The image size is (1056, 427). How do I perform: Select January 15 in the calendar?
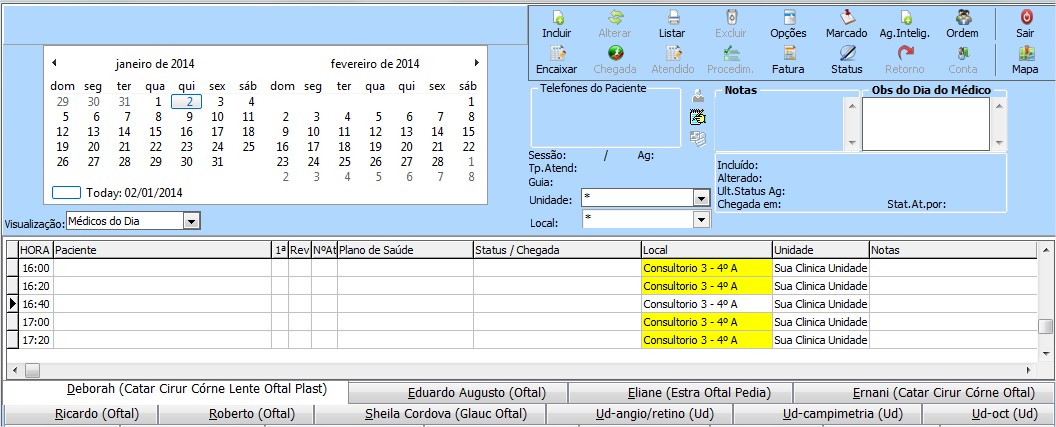[x=155, y=131]
